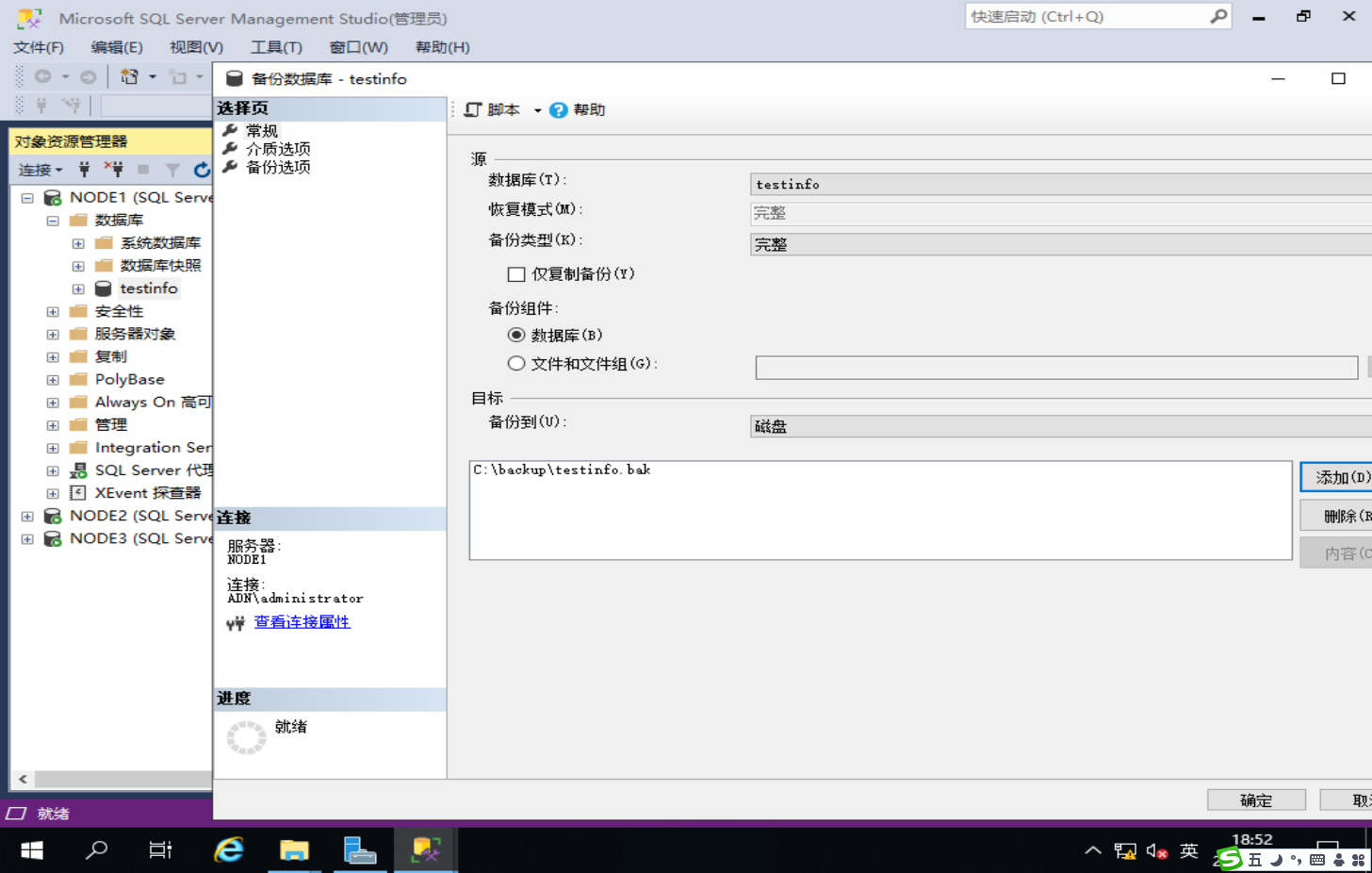This screenshot has width=1372, height=873.
Task: Select the 介质选项 page
Action: pyautogui.click(x=278, y=149)
